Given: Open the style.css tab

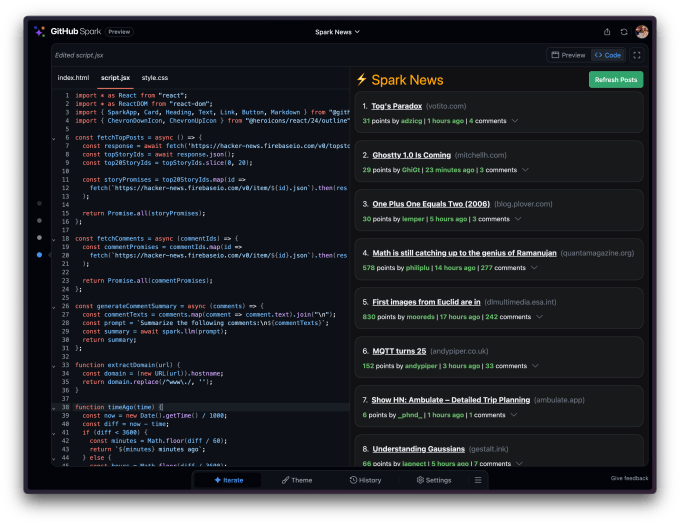Looking at the screenshot, I should tap(155, 78).
